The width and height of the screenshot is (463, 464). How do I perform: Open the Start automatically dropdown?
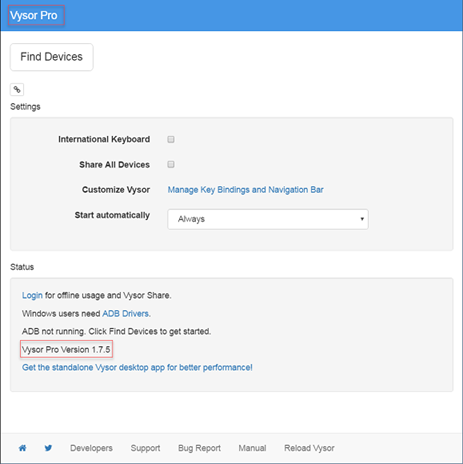pyautogui.click(x=268, y=219)
